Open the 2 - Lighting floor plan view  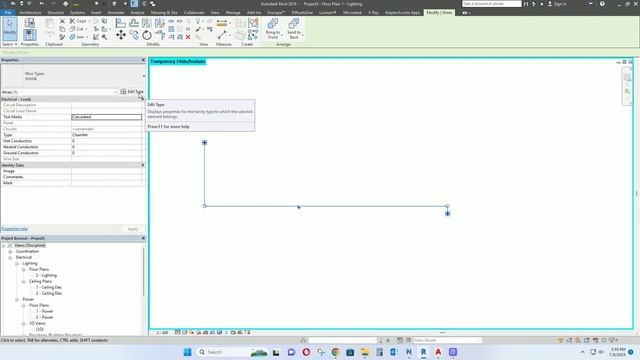[46, 276]
